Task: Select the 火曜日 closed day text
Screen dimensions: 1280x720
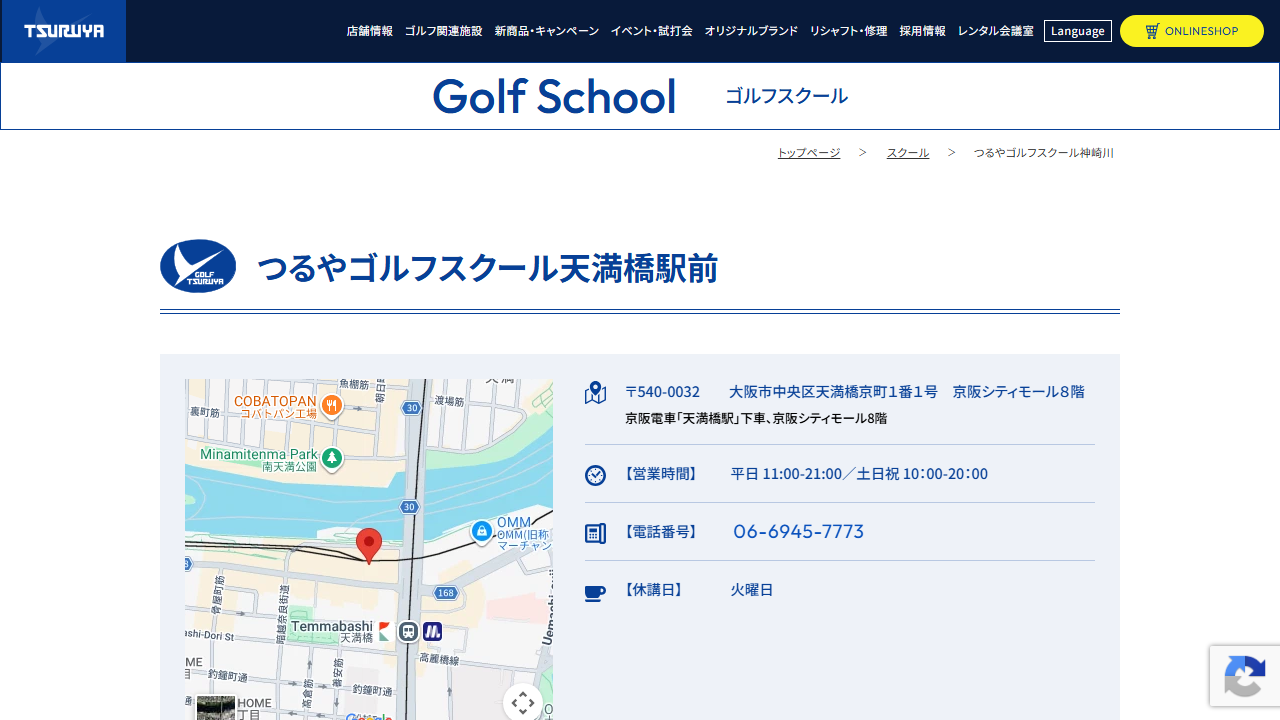Action: 752,590
